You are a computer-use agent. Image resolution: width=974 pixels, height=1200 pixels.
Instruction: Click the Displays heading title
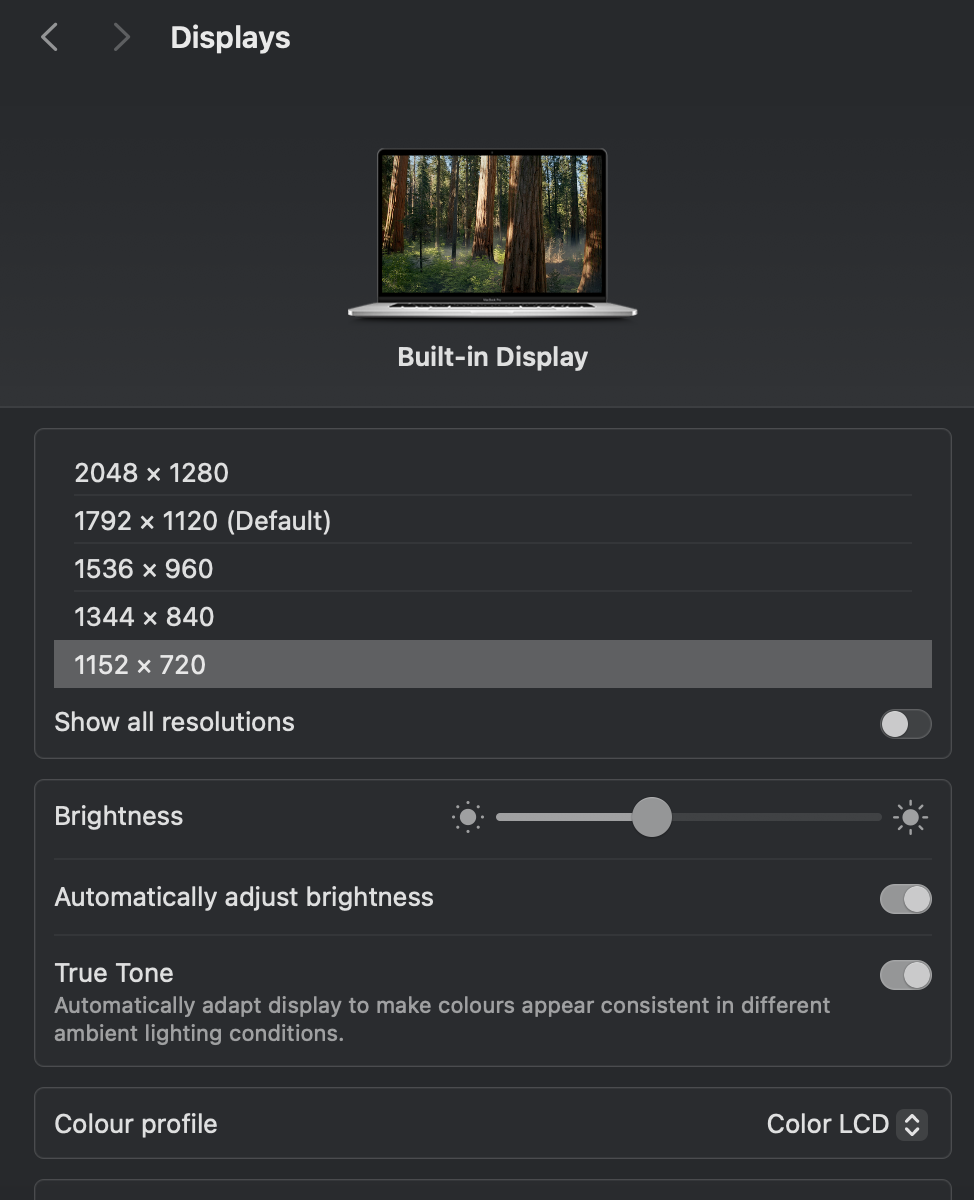[x=229, y=37]
